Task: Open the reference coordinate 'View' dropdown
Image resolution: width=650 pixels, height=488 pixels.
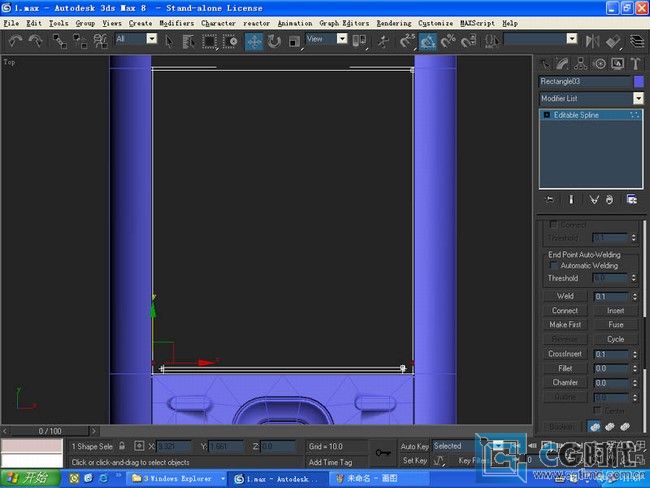Action: 342,39
